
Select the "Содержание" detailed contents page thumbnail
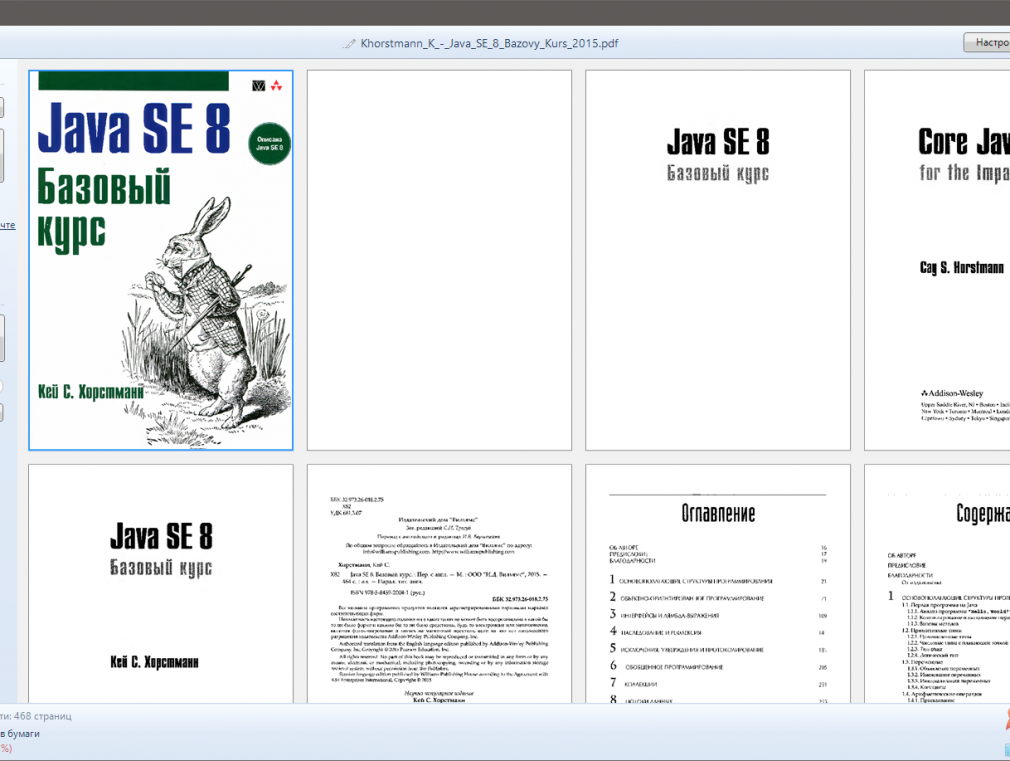click(x=937, y=584)
